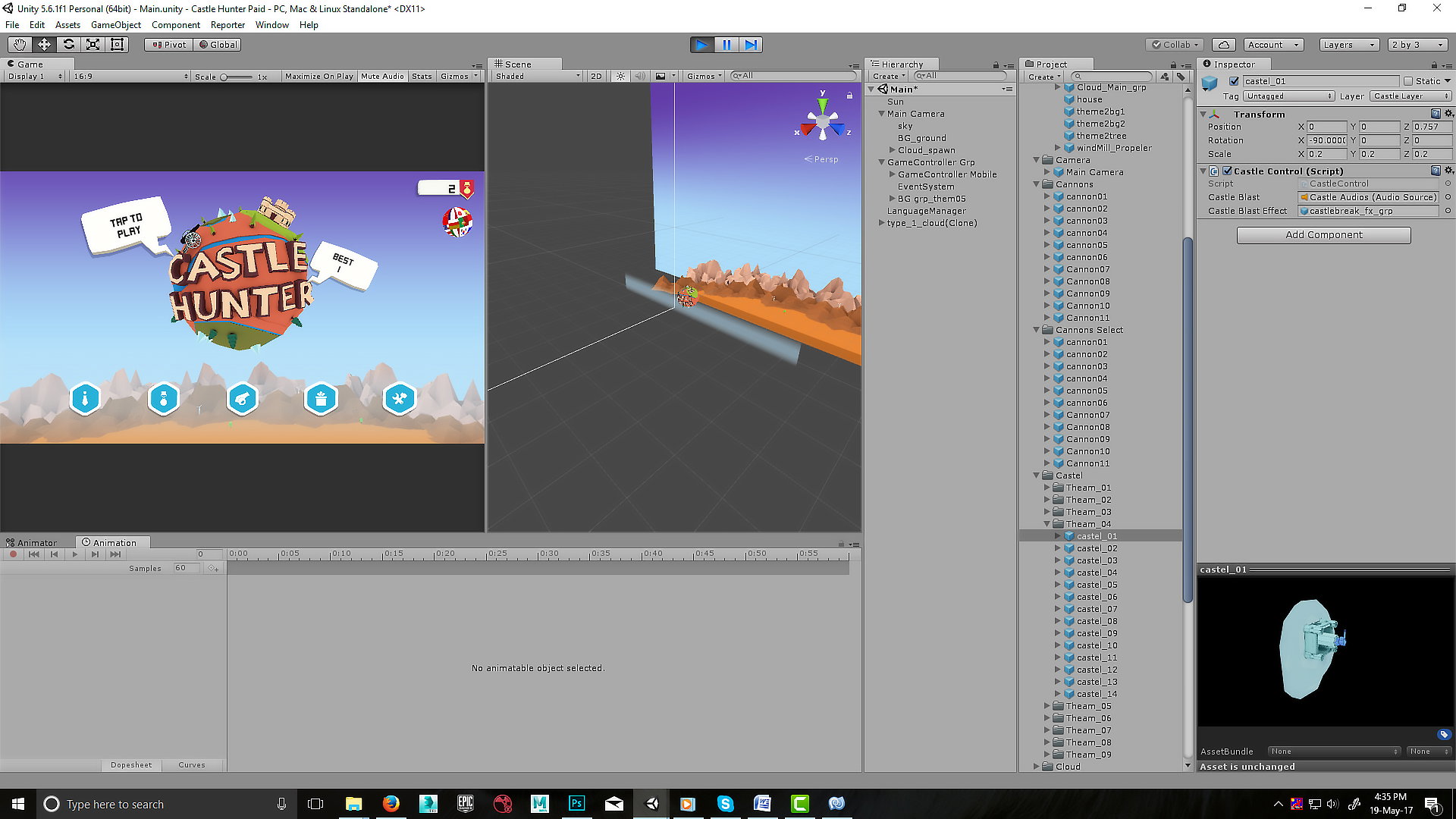Open the Castle Layer dropdown

point(1410,96)
